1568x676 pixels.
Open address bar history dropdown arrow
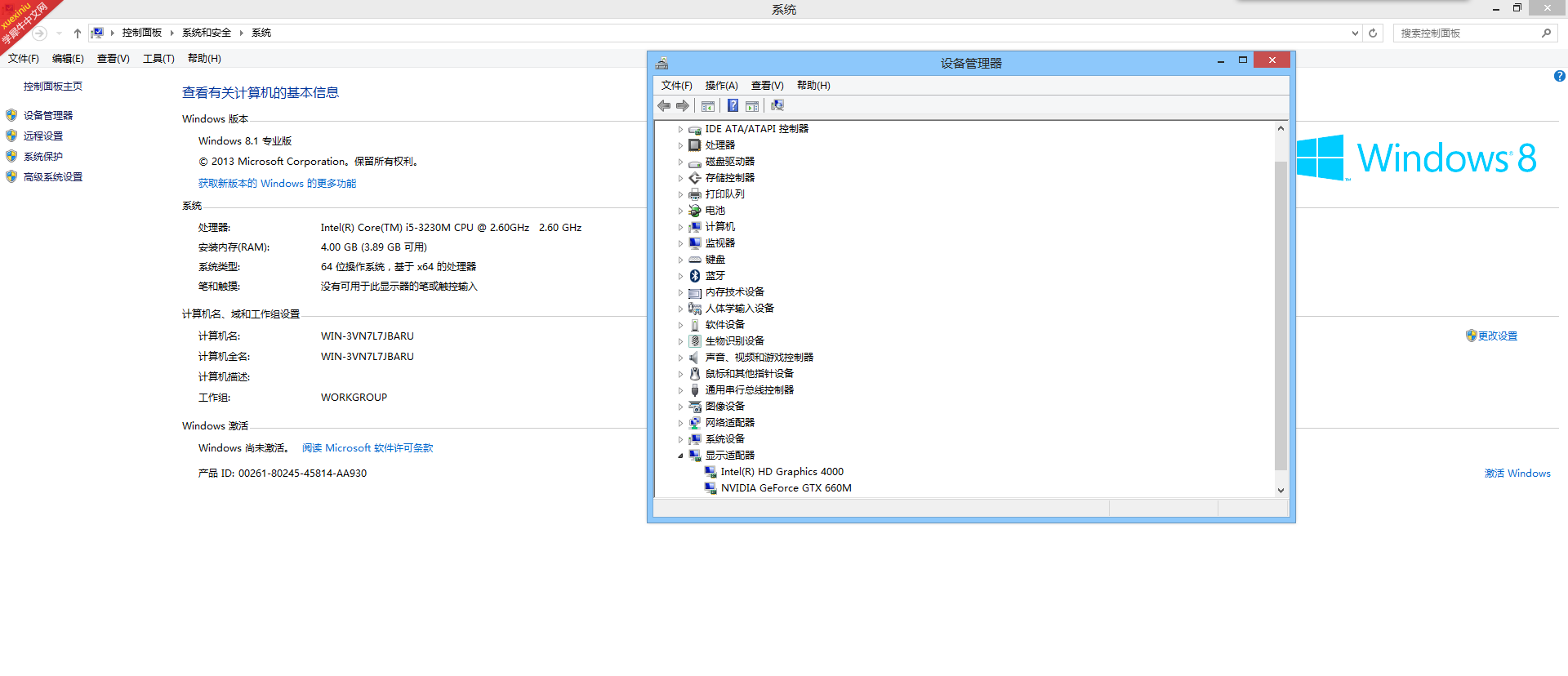coord(1355,33)
